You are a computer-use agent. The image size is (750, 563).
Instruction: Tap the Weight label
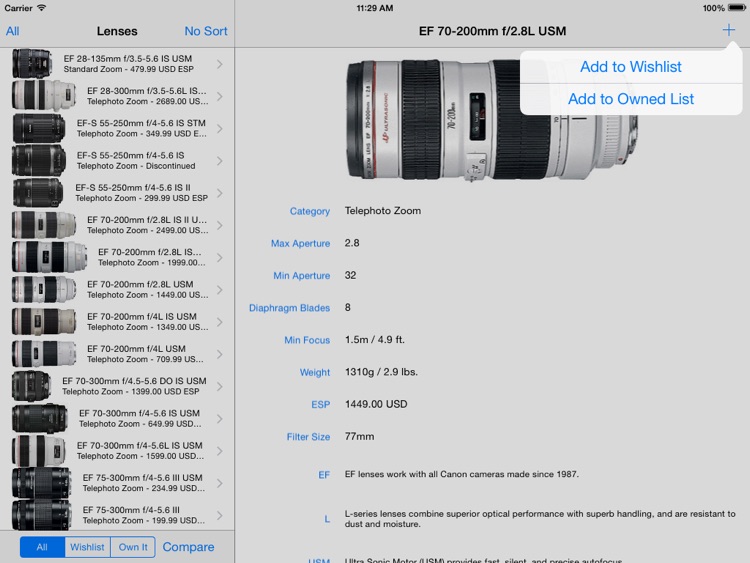point(315,373)
